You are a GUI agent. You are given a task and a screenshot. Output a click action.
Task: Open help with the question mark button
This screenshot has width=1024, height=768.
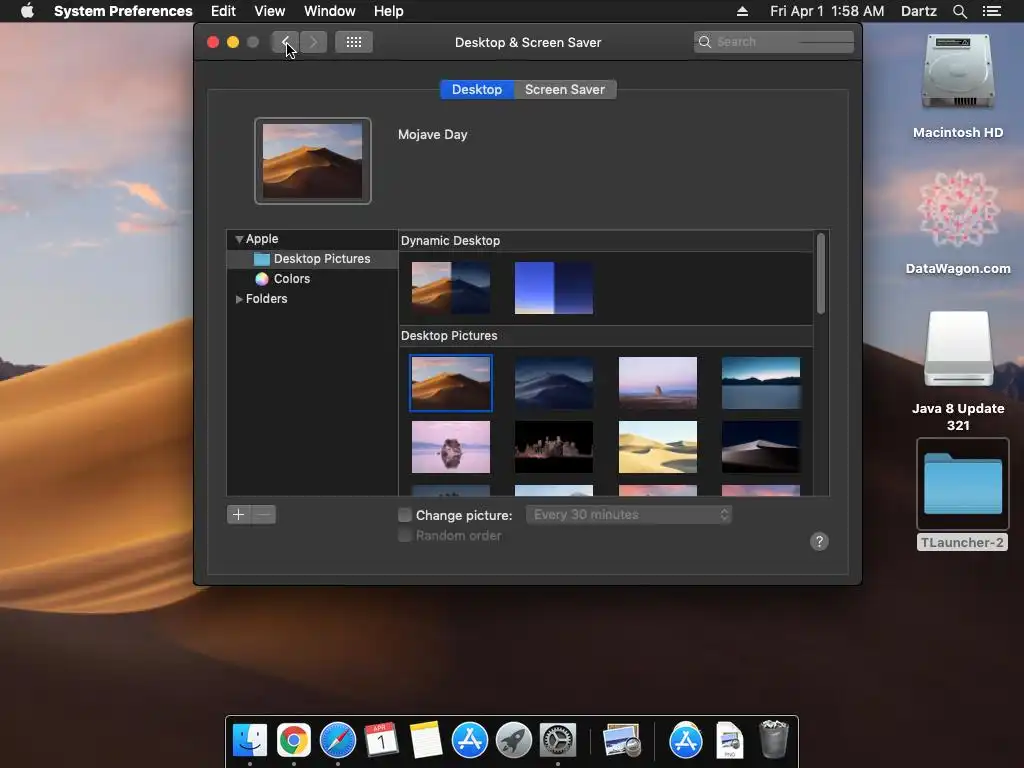(819, 541)
